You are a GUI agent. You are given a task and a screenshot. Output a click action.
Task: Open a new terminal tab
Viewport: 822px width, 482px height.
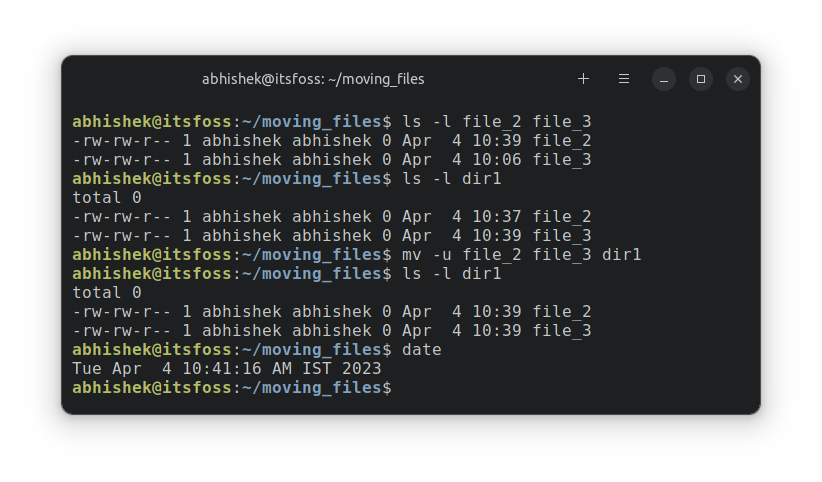coord(584,79)
